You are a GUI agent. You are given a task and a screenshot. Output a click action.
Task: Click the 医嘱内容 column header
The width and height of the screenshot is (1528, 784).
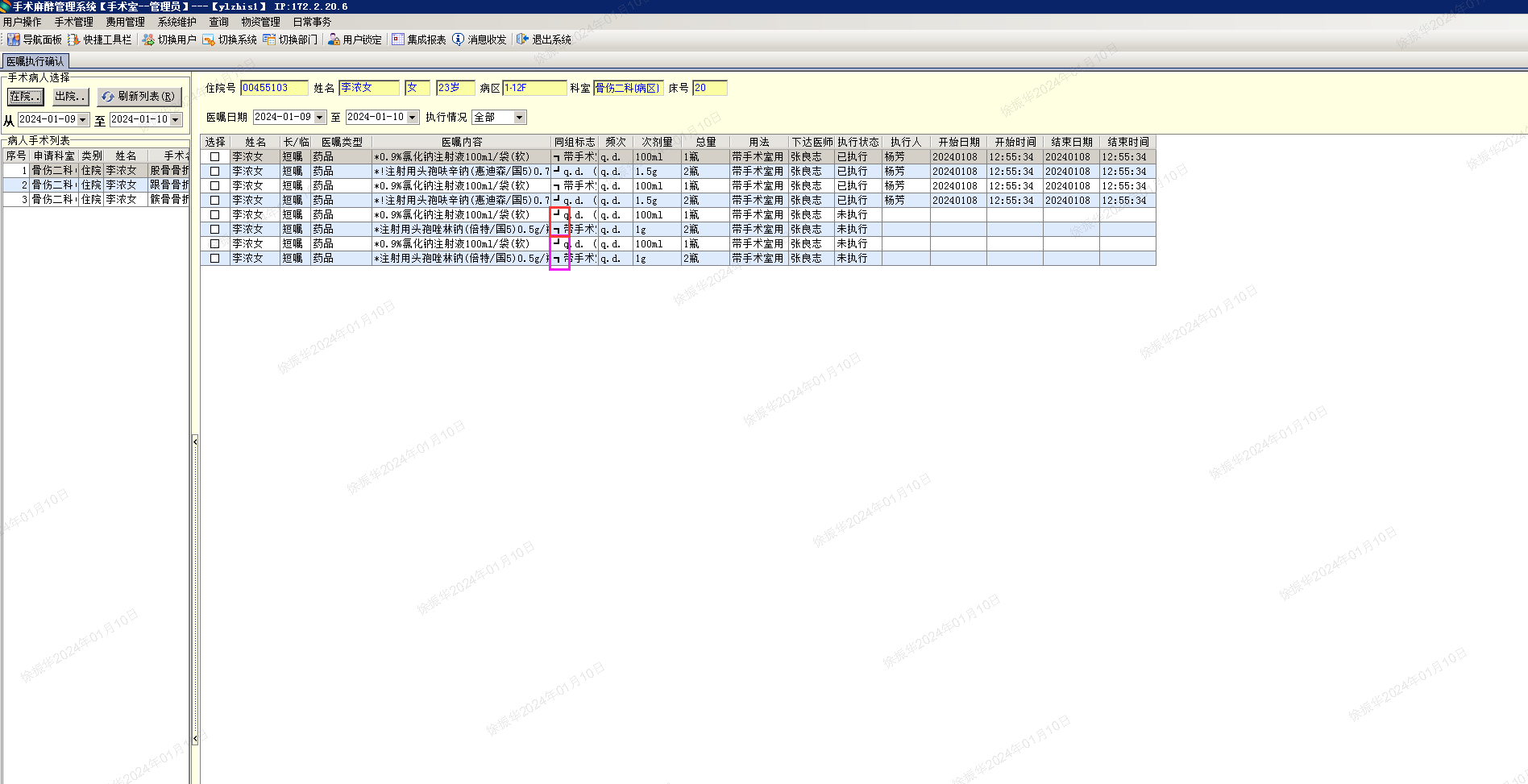click(x=462, y=143)
